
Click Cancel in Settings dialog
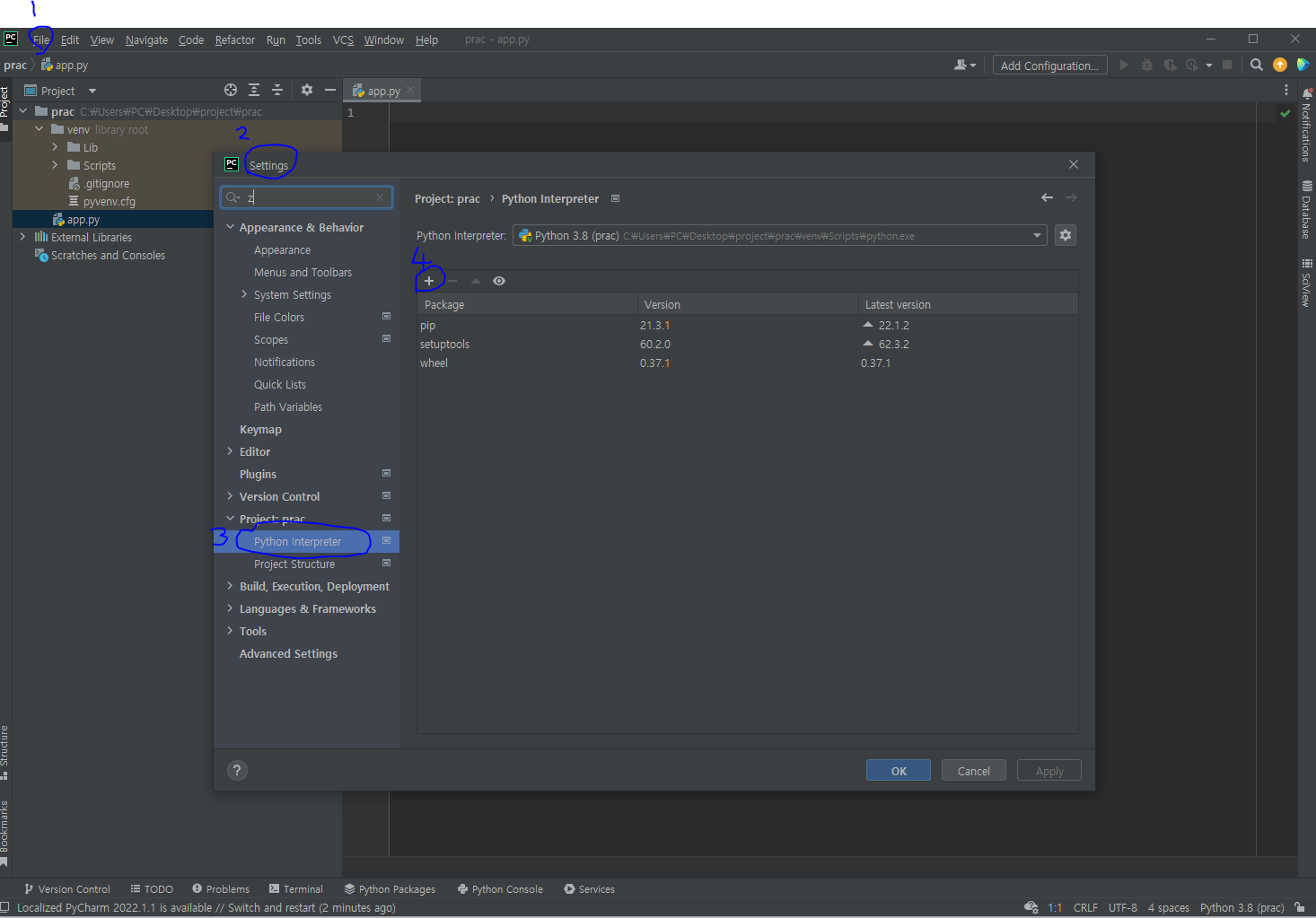[x=974, y=771]
